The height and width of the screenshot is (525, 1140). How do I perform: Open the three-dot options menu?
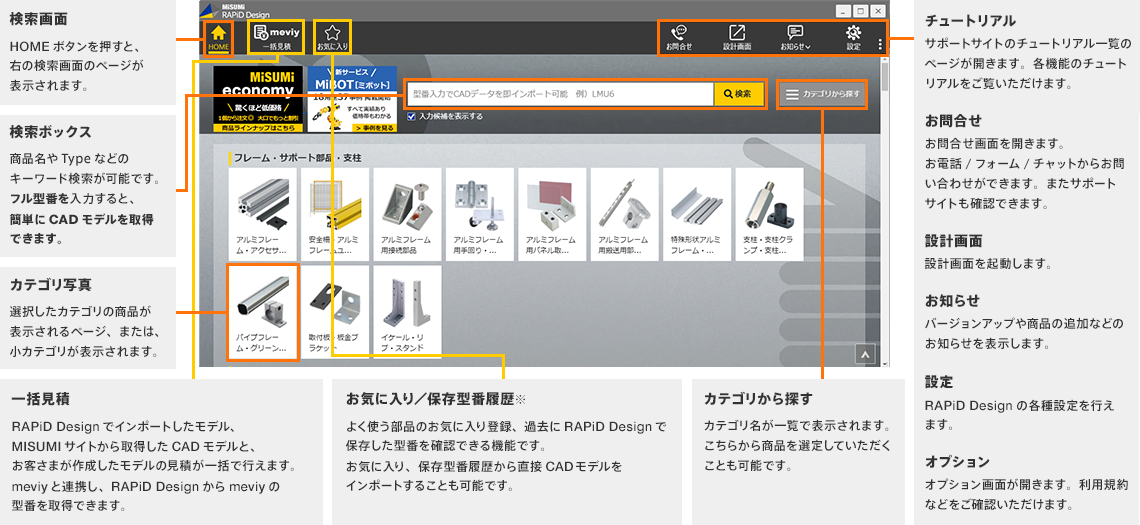880,44
